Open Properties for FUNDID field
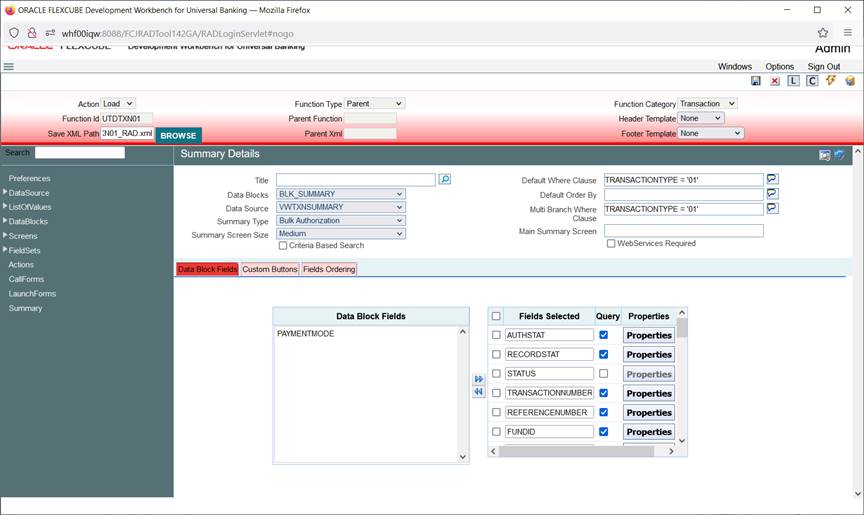This screenshot has width=864, height=515. 649,432
